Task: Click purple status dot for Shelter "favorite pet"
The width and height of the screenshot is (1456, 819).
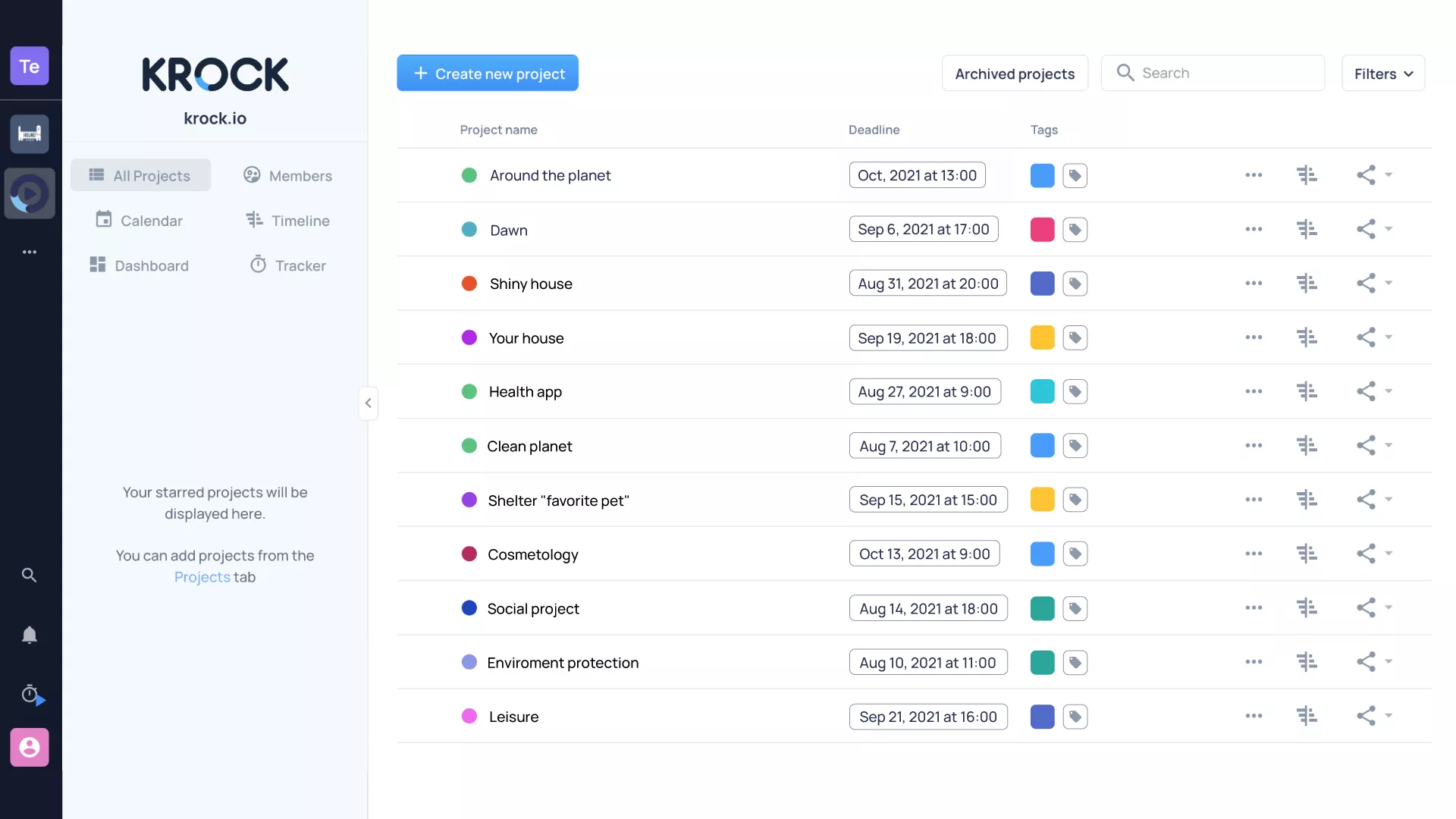Action: [469, 500]
